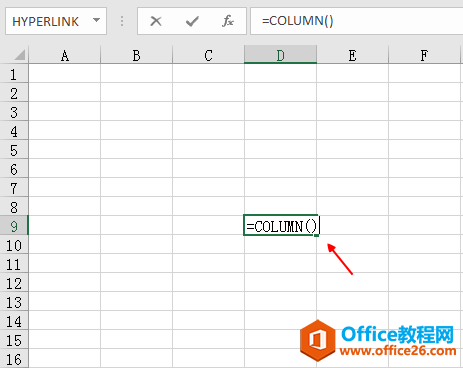Select row 12 header
The image size is (463, 368).
point(14,283)
